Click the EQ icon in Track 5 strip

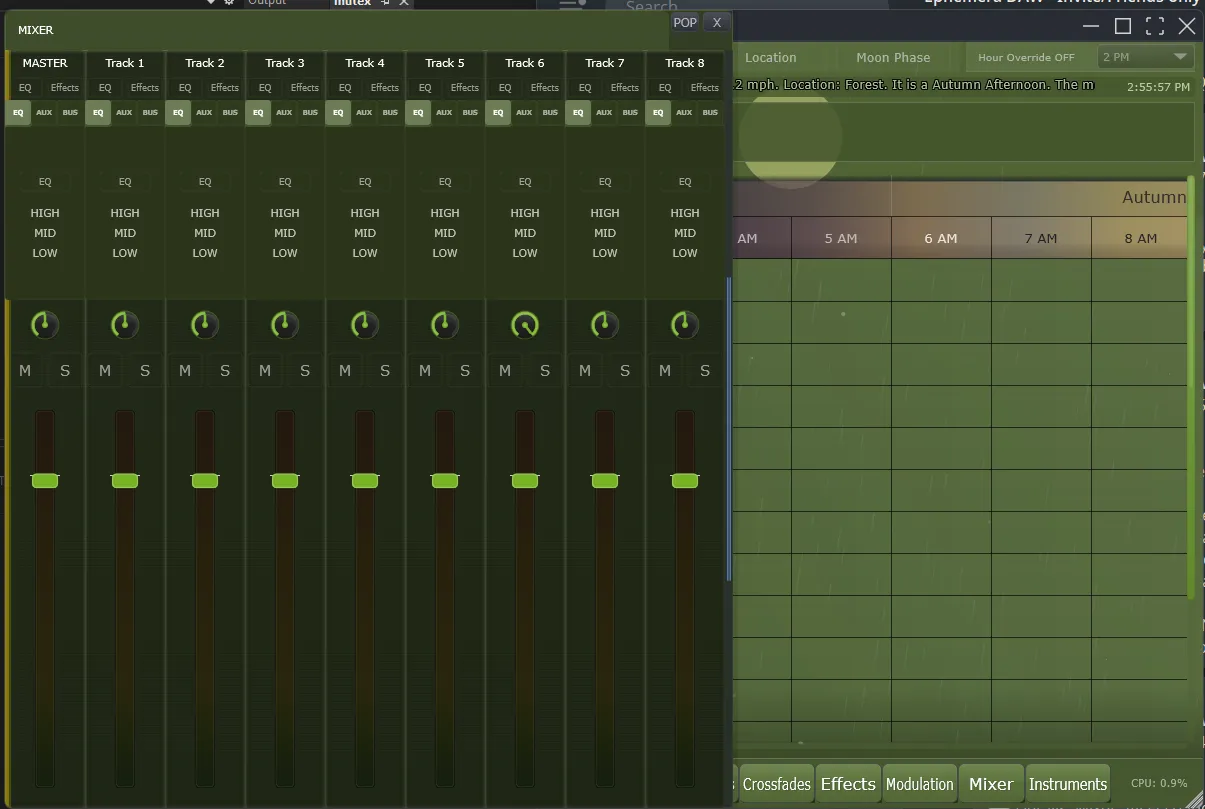pyautogui.click(x=445, y=182)
